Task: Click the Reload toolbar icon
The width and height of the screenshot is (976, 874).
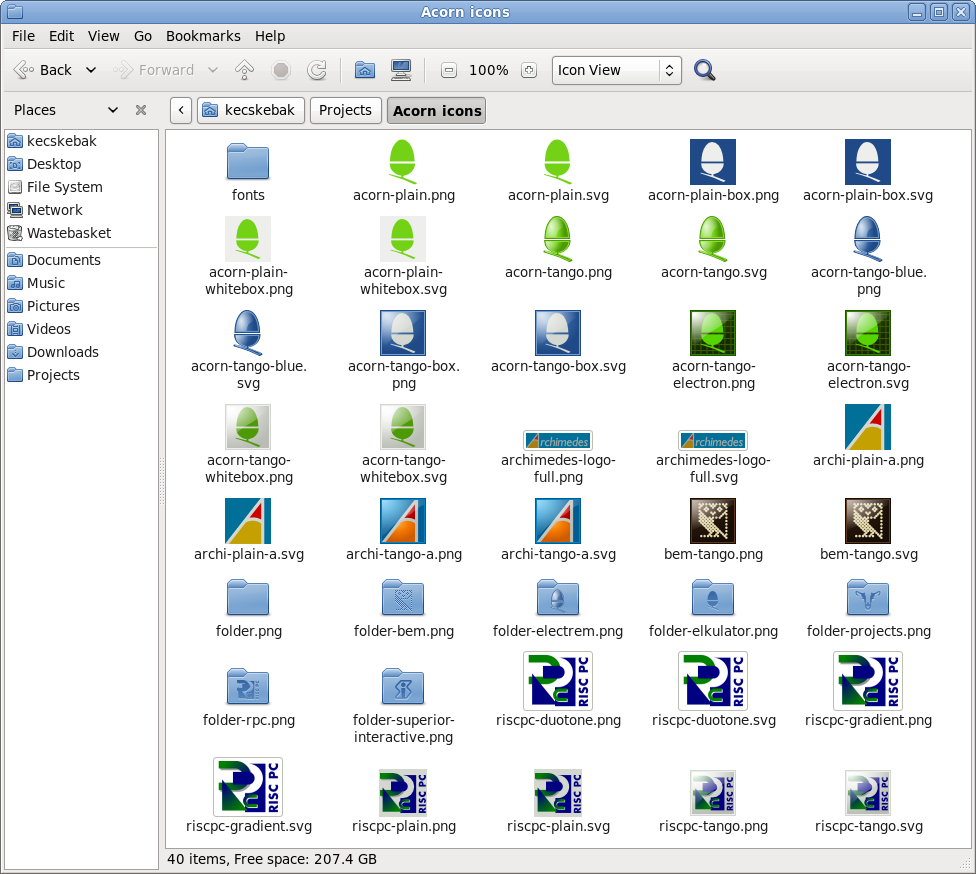Action: coord(317,70)
